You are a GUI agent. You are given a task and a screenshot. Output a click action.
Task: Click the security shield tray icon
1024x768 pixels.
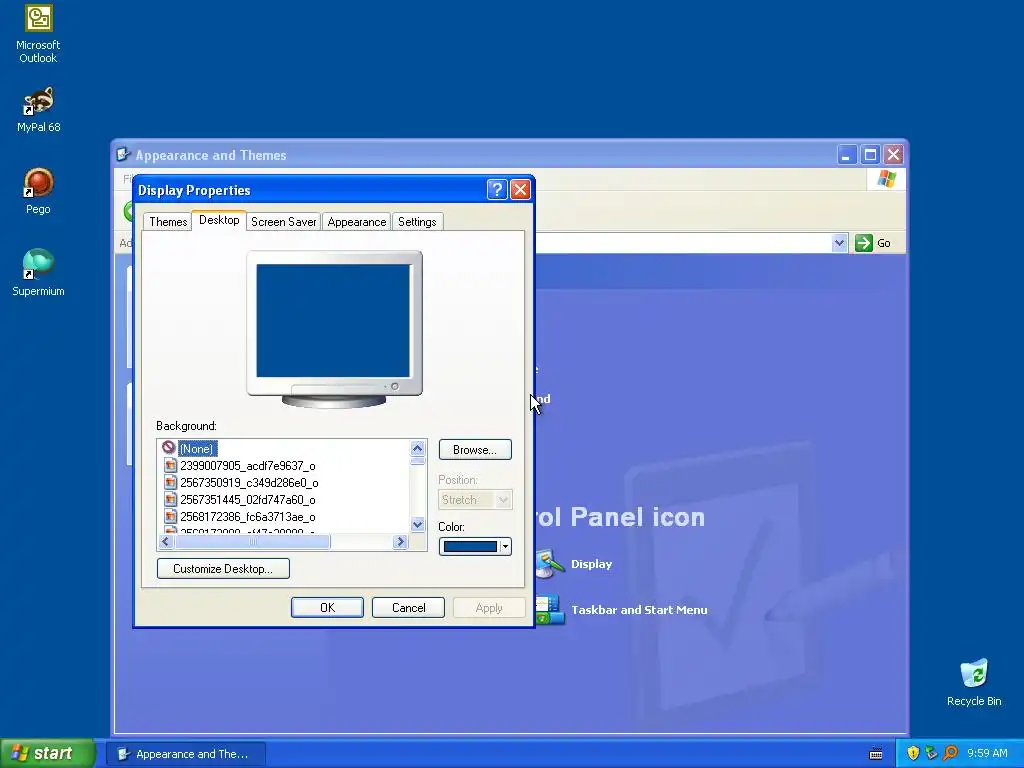(x=913, y=753)
